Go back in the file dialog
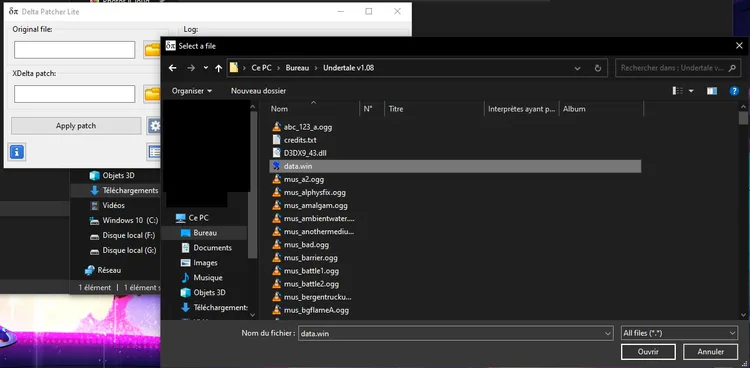Screen dimensions: 750x368 pyautogui.click(x=173, y=68)
